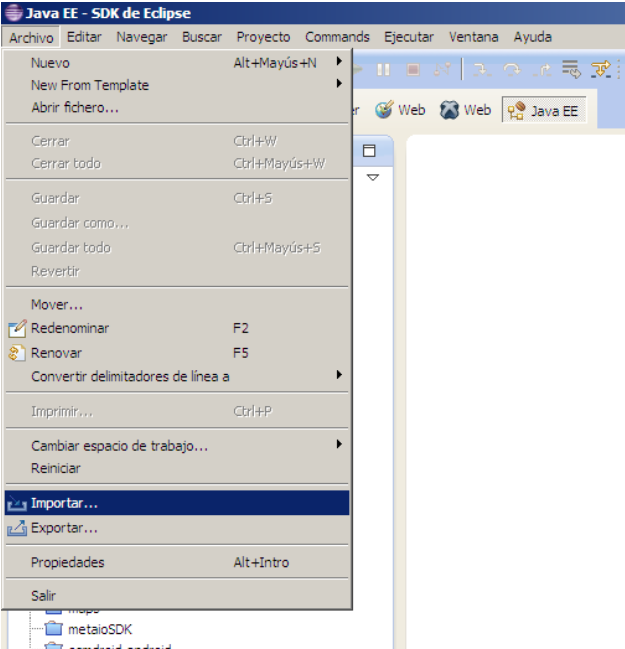Select metaioSDK project in tree
This screenshot has width=625, height=649.
100,630
